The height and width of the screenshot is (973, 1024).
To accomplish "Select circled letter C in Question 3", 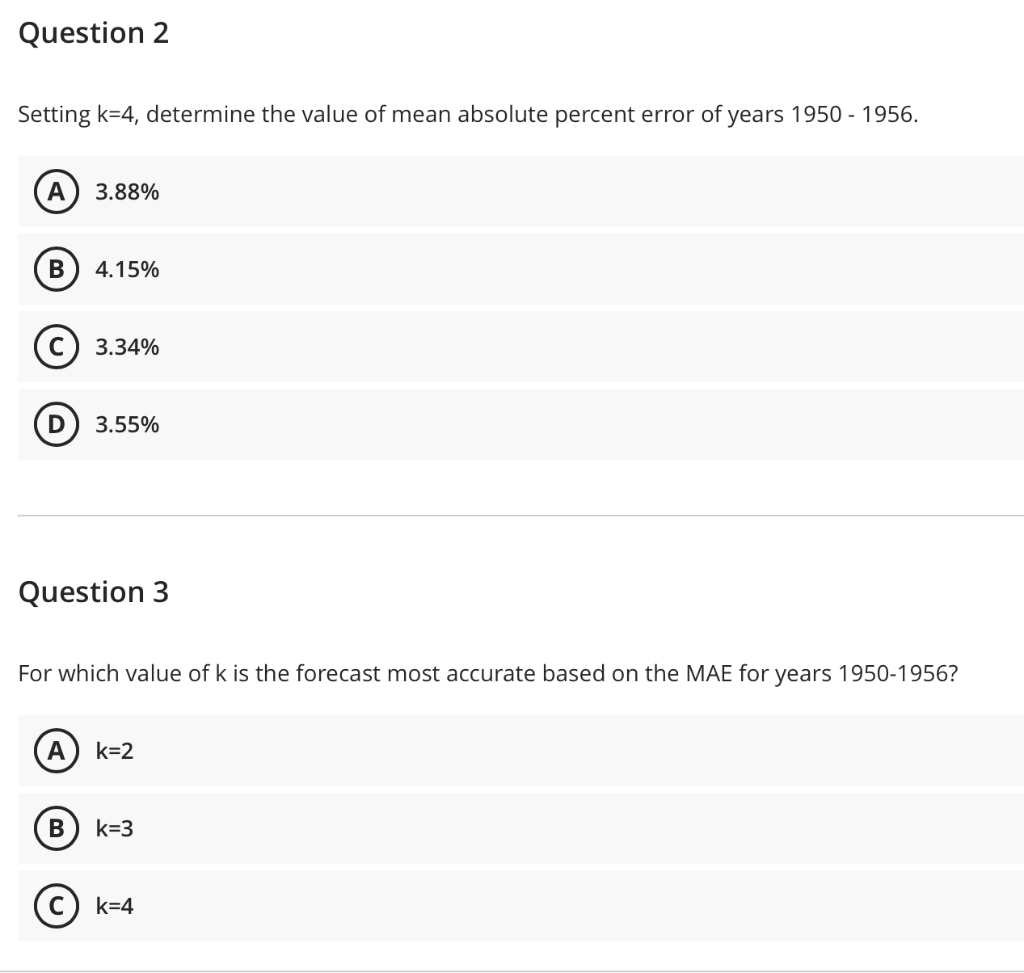I will 57,906.
